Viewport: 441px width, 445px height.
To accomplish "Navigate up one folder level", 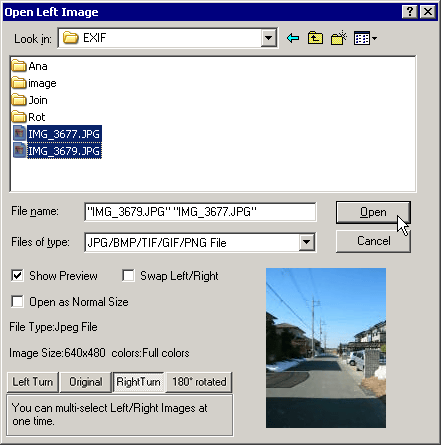I will pos(315,38).
